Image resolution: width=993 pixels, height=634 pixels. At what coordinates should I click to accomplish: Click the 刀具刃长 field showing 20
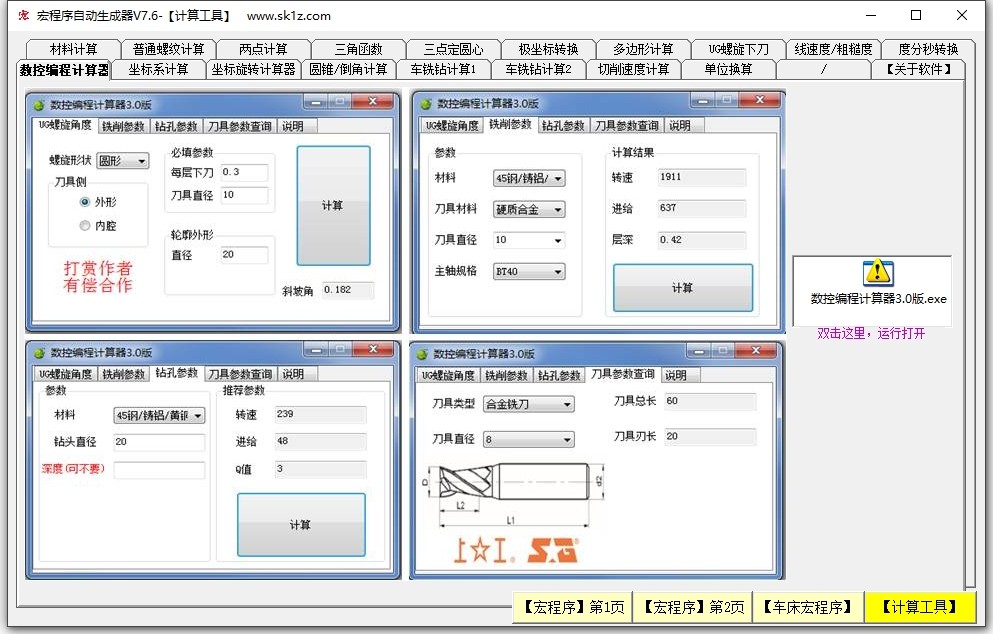coord(710,437)
